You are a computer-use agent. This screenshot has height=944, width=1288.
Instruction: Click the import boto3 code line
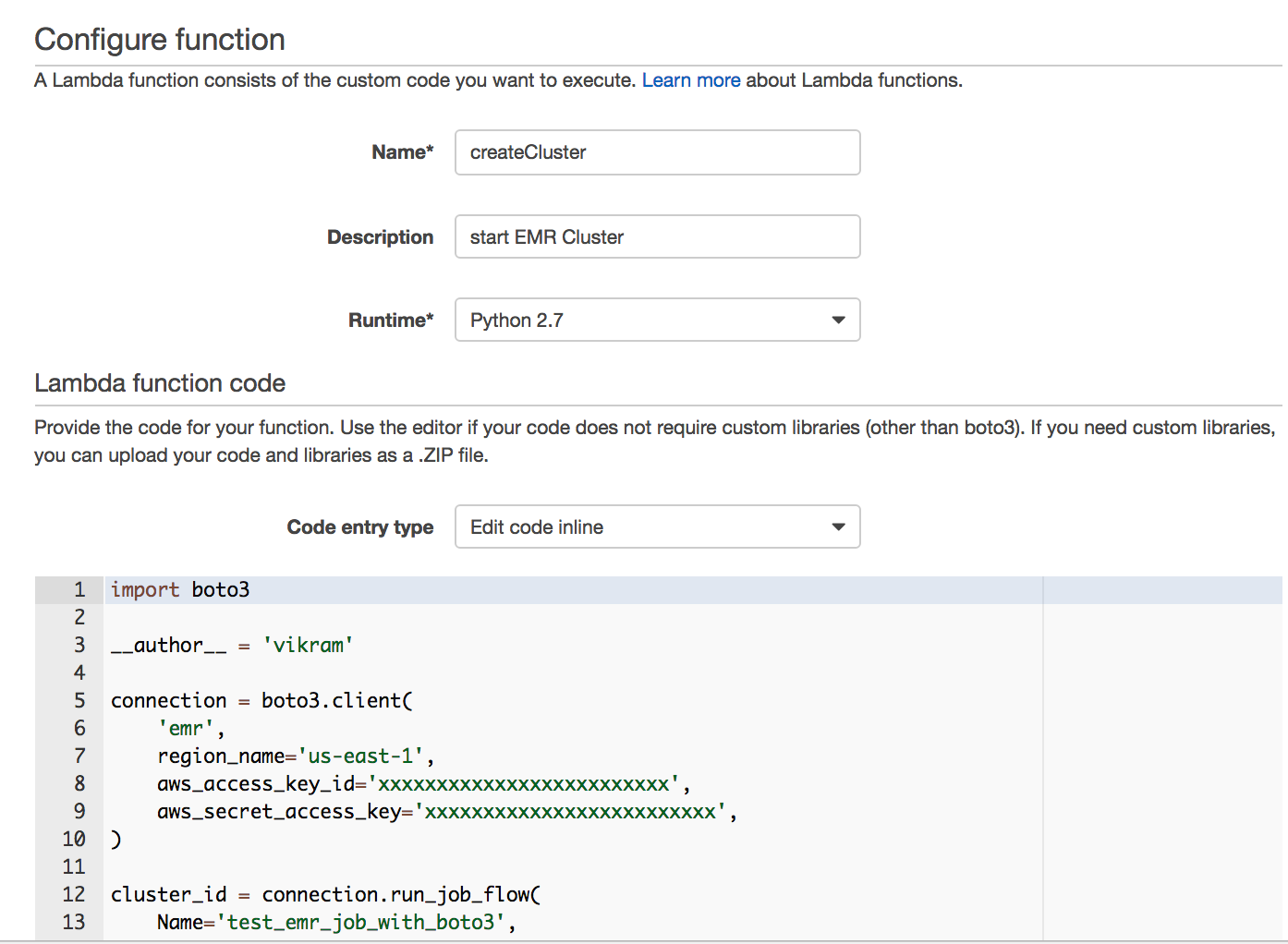[180, 590]
